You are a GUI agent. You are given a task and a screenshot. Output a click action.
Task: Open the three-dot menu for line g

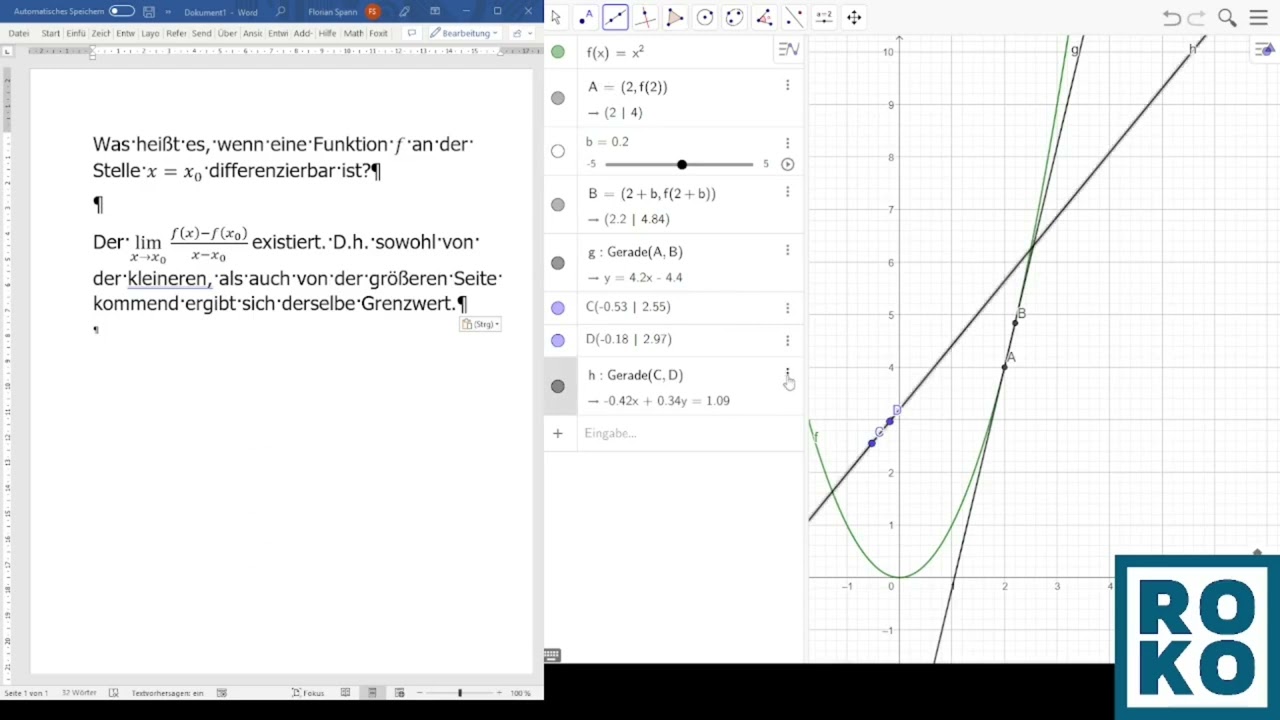787,250
